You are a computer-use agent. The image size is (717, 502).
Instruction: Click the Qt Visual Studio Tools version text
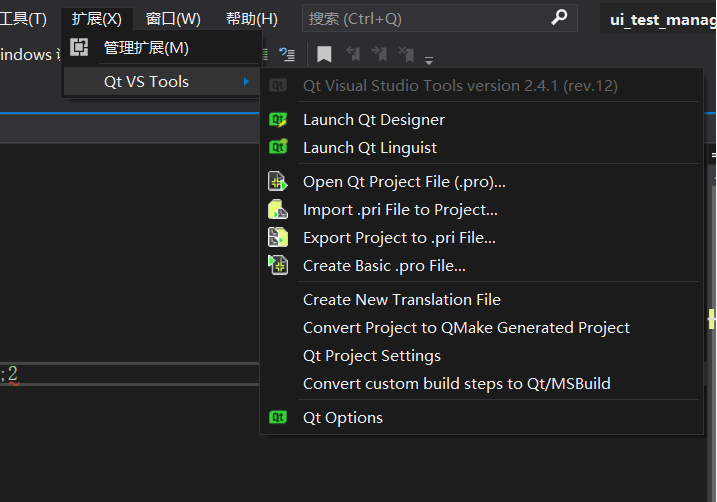coord(460,85)
